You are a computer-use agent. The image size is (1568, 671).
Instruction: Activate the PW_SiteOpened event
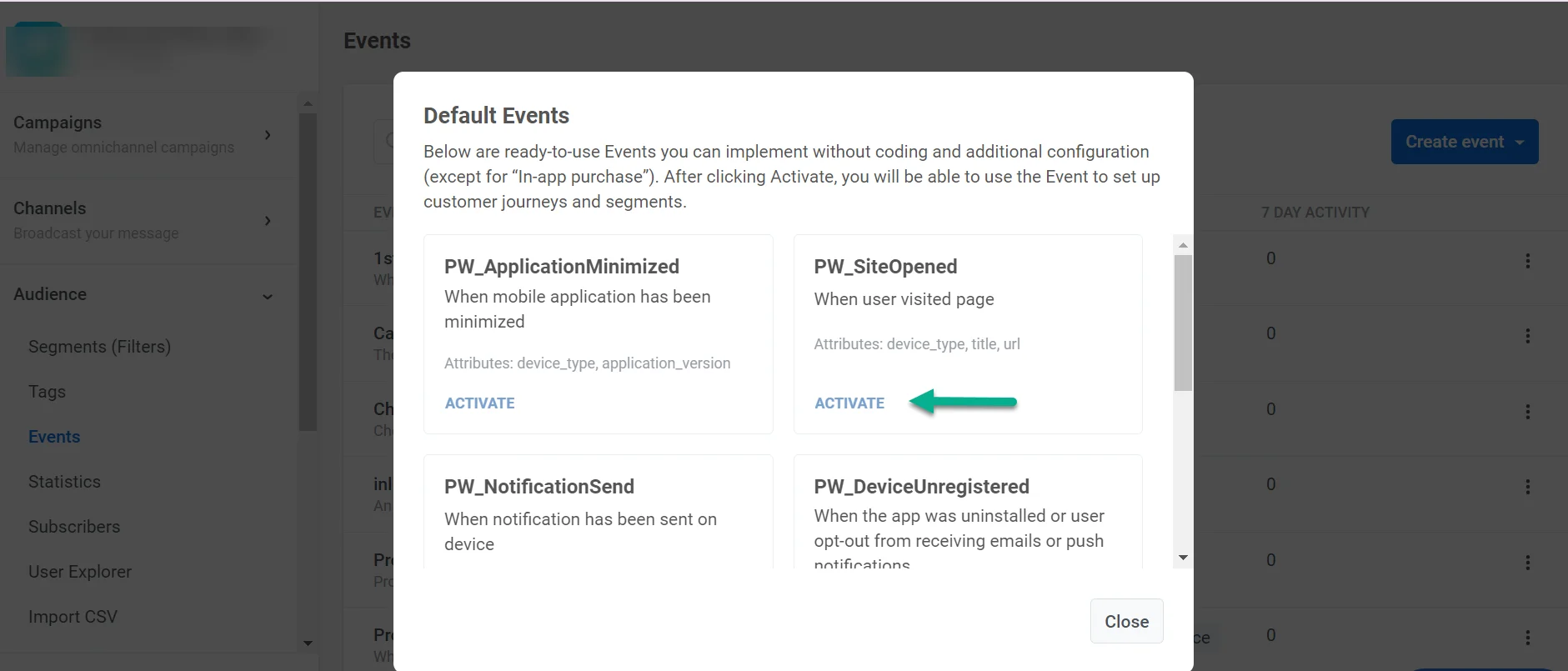point(849,403)
